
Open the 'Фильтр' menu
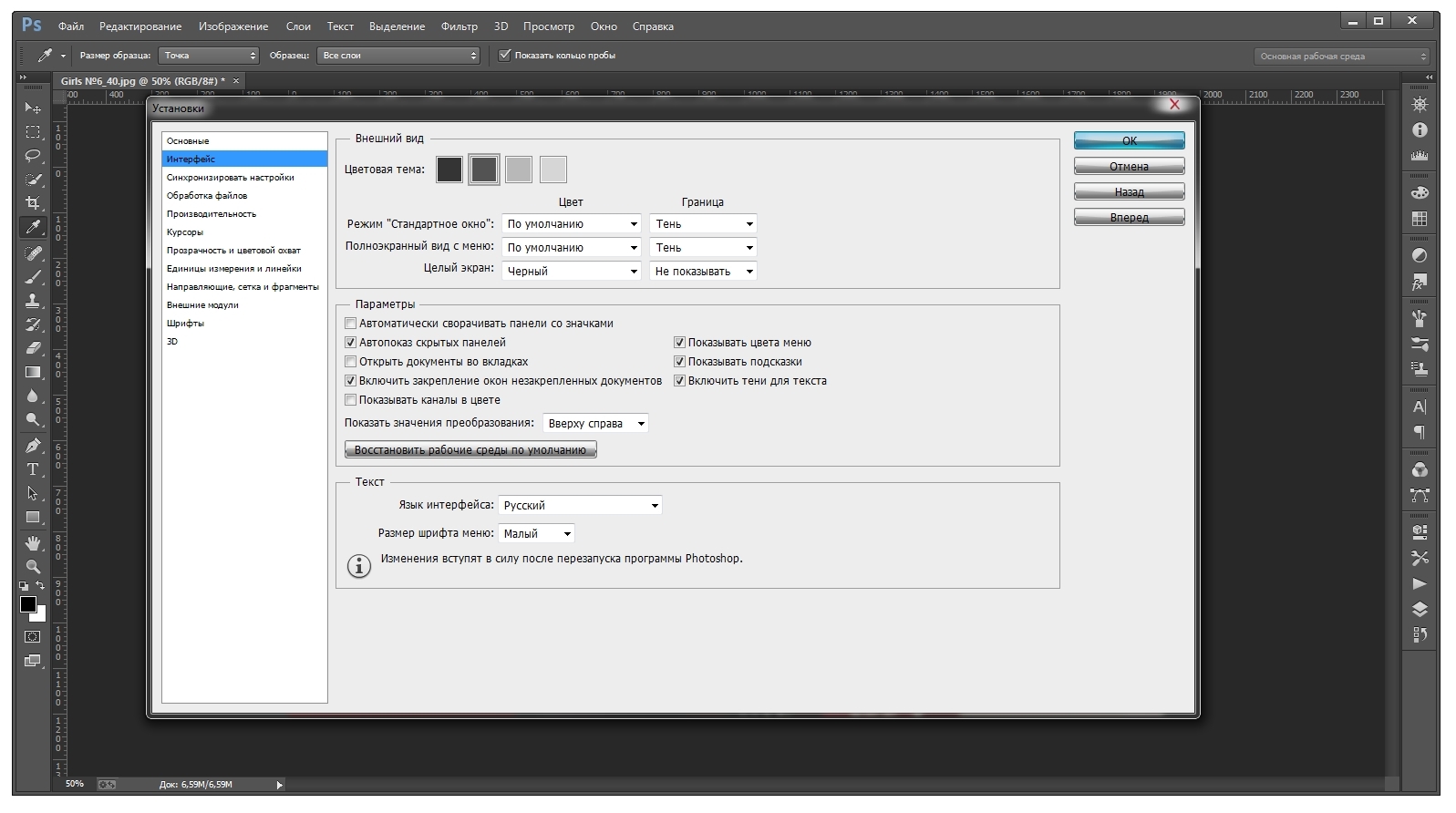point(459,26)
